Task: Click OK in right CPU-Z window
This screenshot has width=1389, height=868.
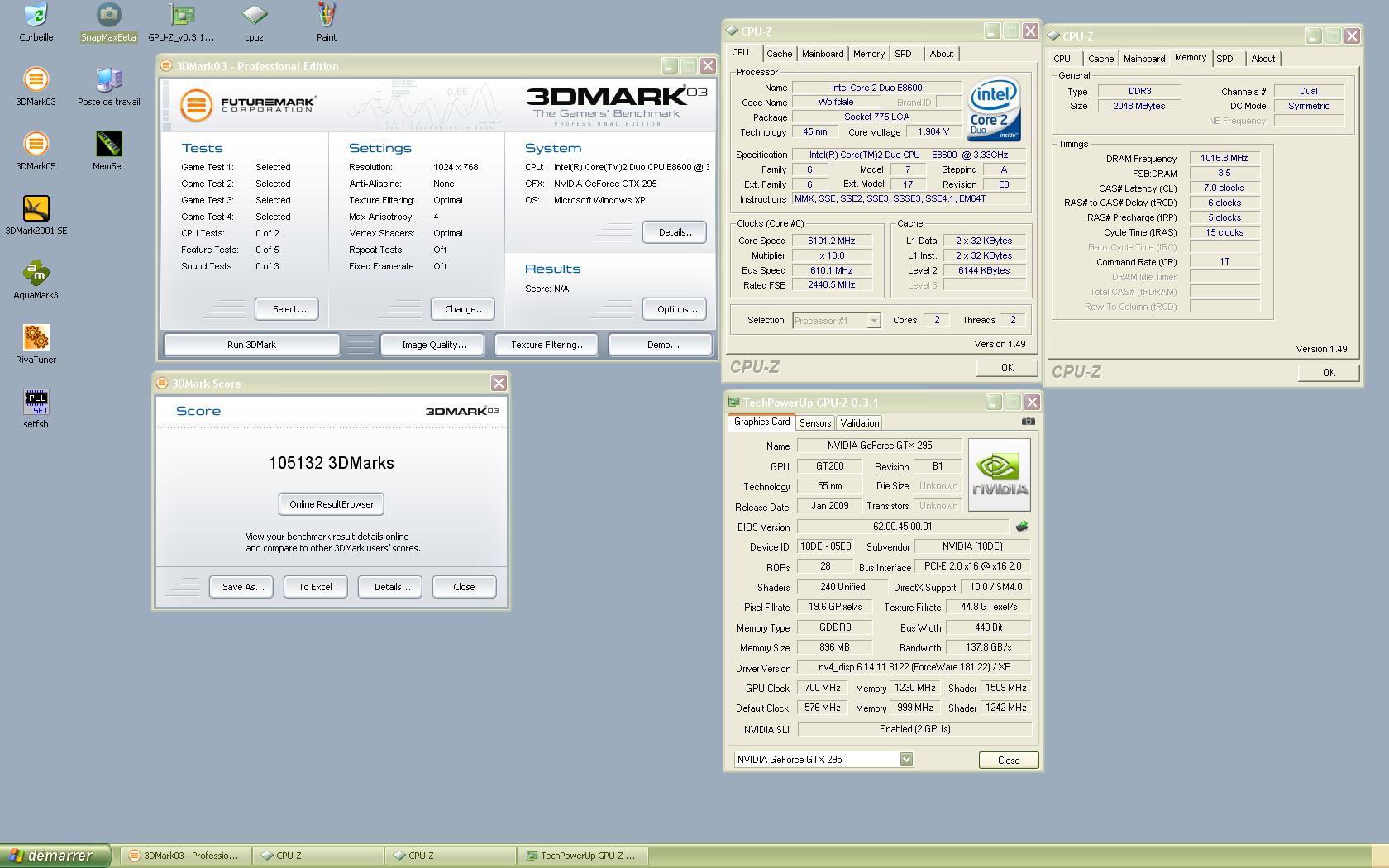Action: pyautogui.click(x=1328, y=373)
